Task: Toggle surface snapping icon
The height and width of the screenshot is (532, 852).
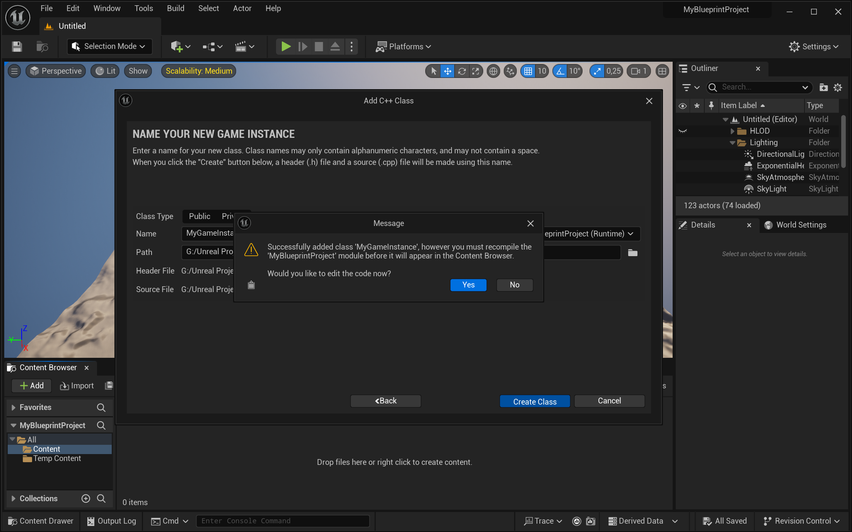Action: tap(510, 71)
